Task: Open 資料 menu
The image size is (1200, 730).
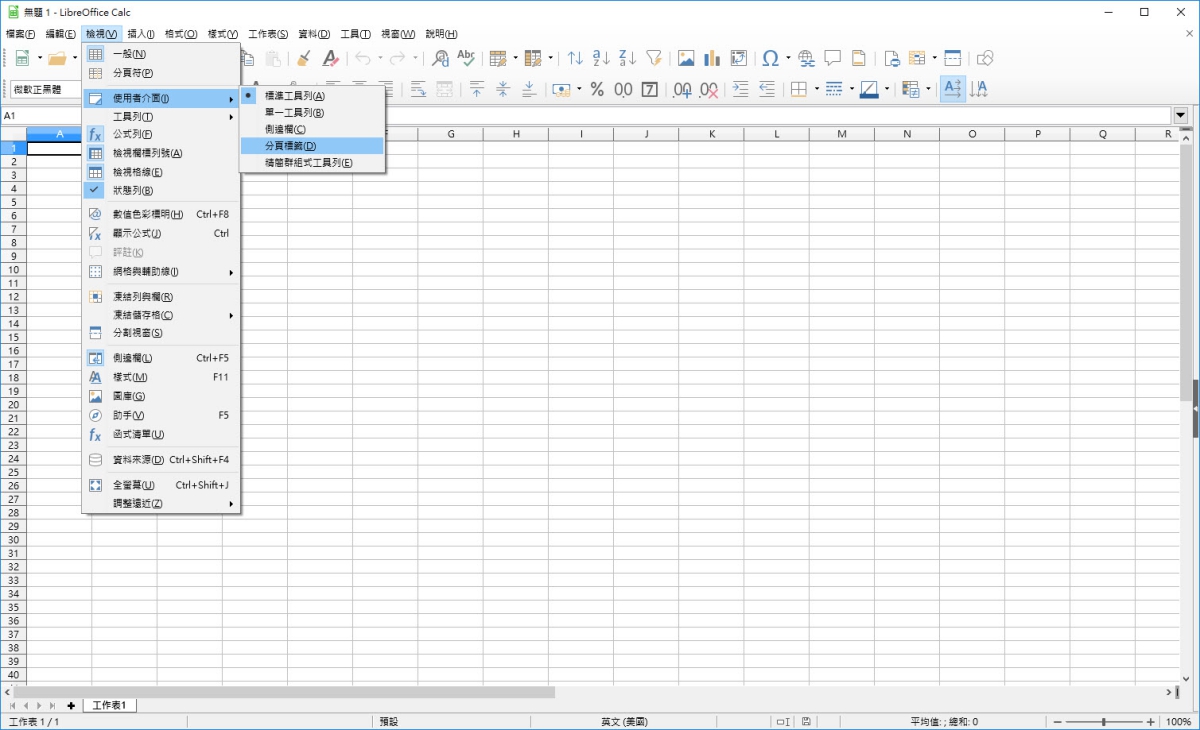Action: (314, 34)
